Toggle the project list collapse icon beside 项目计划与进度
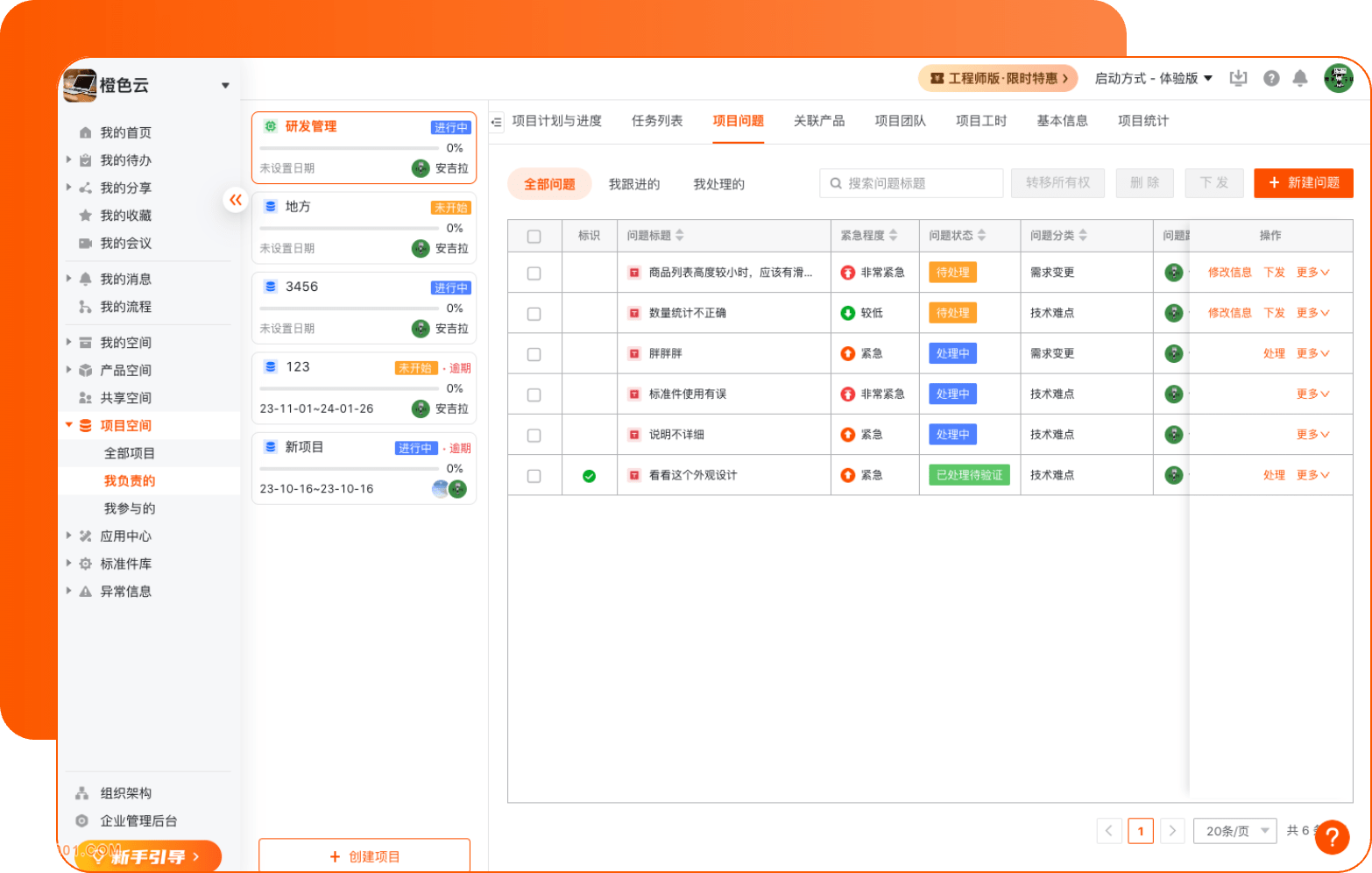 (x=497, y=122)
